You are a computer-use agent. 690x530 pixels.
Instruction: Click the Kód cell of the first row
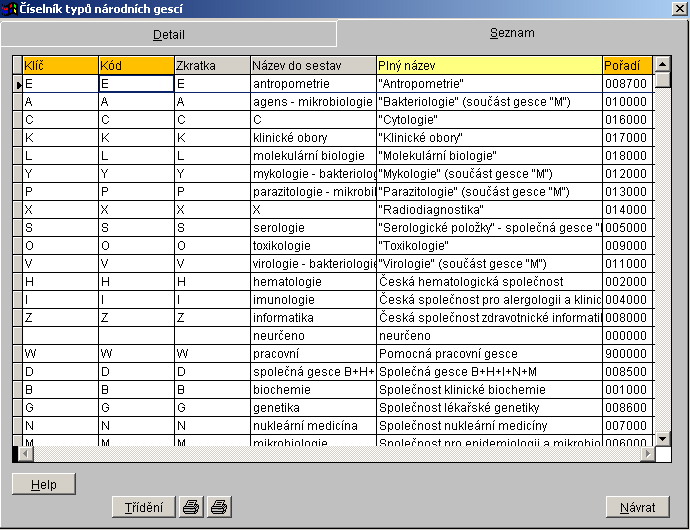pos(136,84)
